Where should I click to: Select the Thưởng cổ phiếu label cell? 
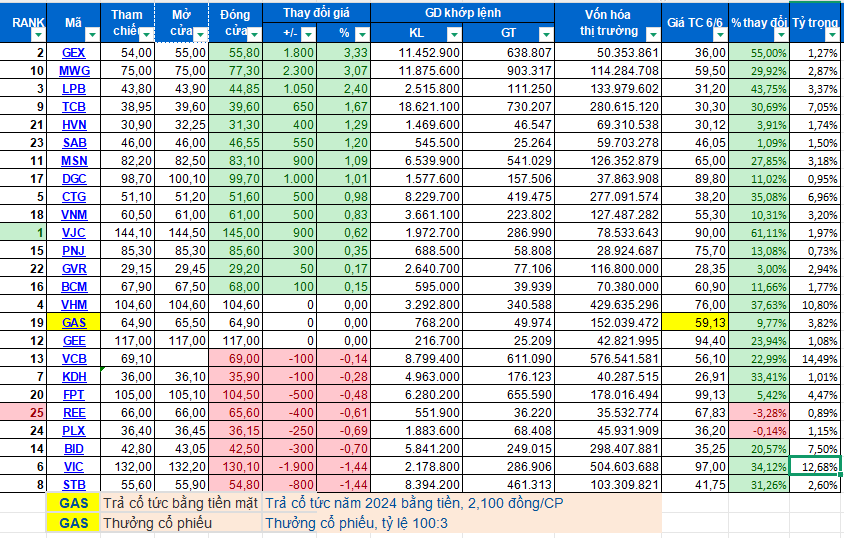pos(181,523)
